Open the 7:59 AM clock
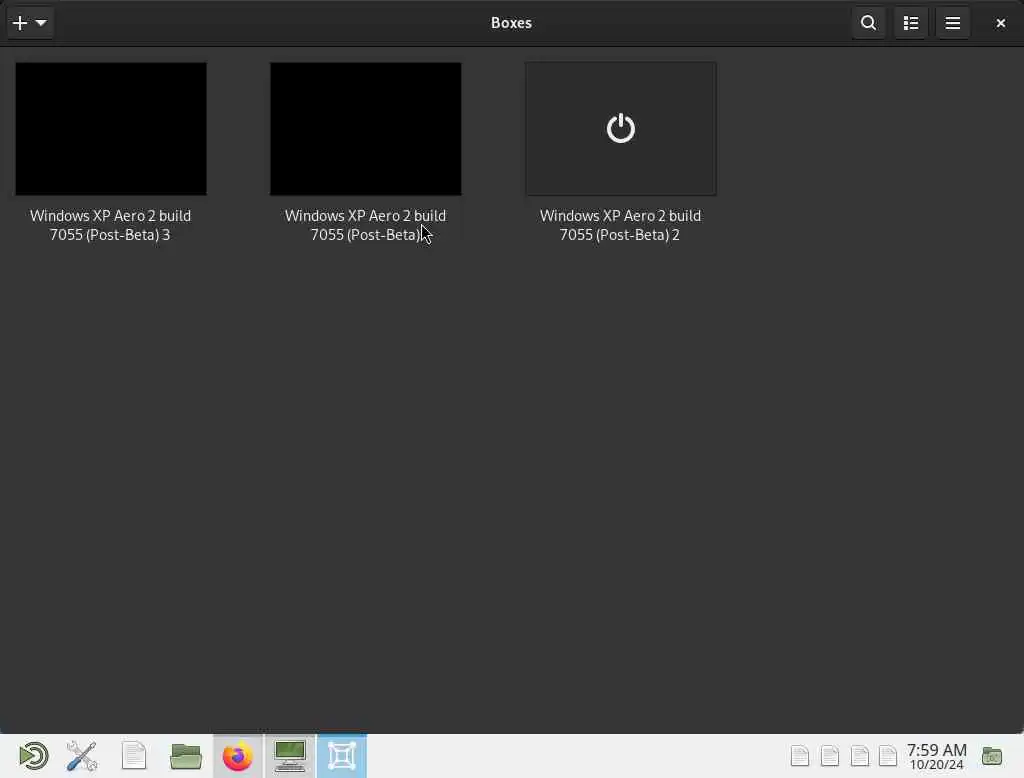Viewport: 1024px width, 778px height. click(936, 756)
